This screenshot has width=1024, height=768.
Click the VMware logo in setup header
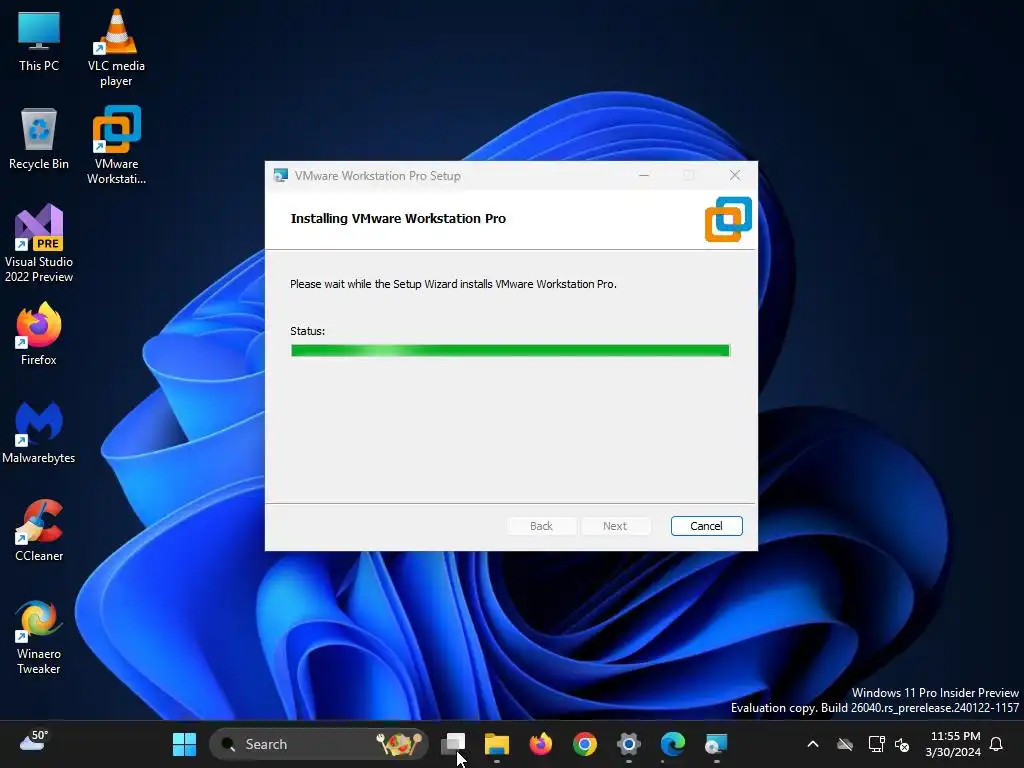tap(728, 219)
